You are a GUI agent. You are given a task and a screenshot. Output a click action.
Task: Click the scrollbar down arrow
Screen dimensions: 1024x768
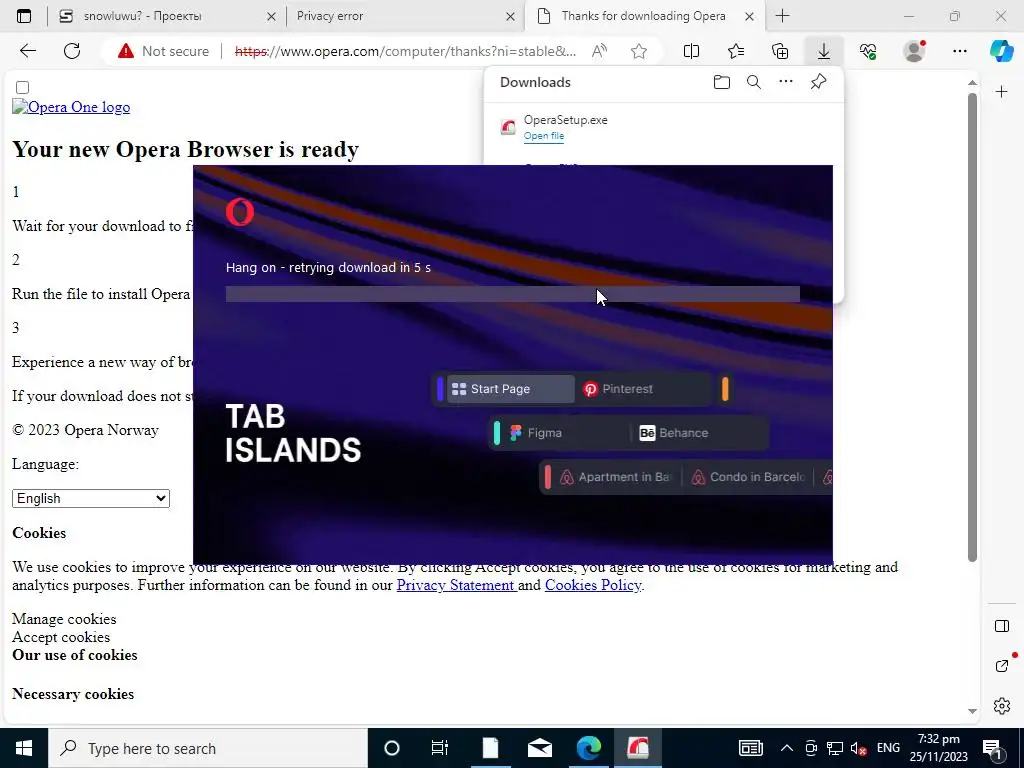(972, 711)
